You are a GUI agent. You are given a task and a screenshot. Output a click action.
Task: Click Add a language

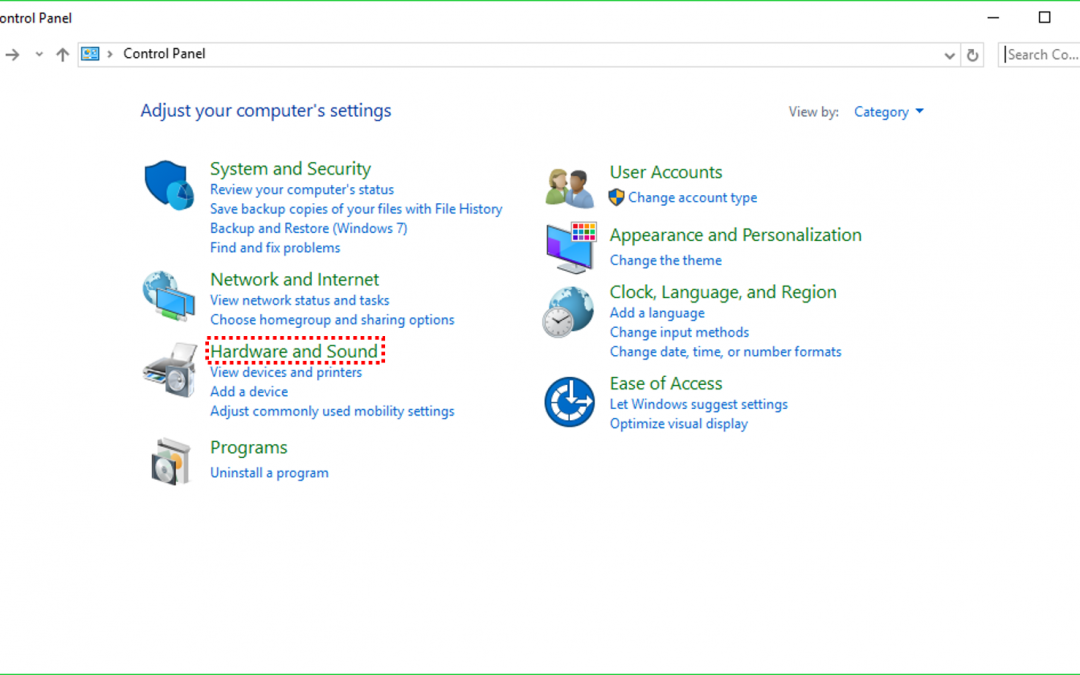click(x=657, y=313)
